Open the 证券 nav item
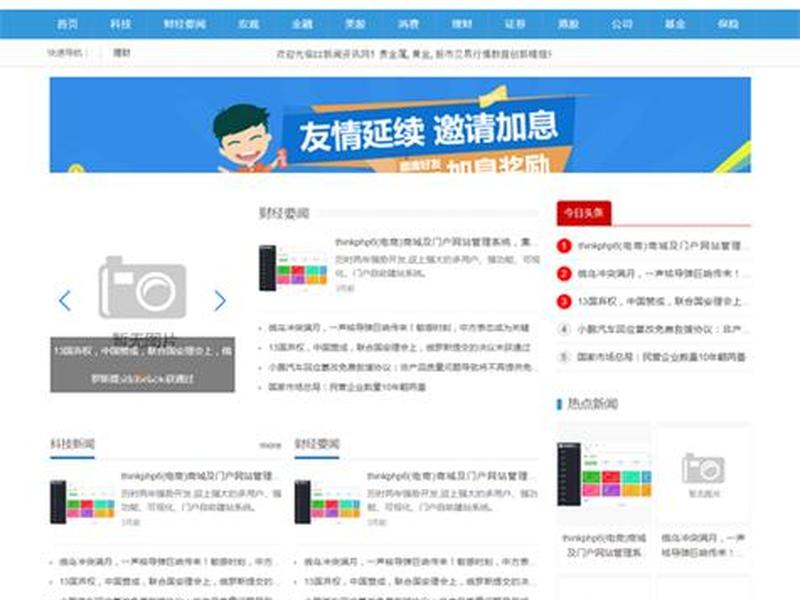This screenshot has height=600, width=800. [515, 24]
